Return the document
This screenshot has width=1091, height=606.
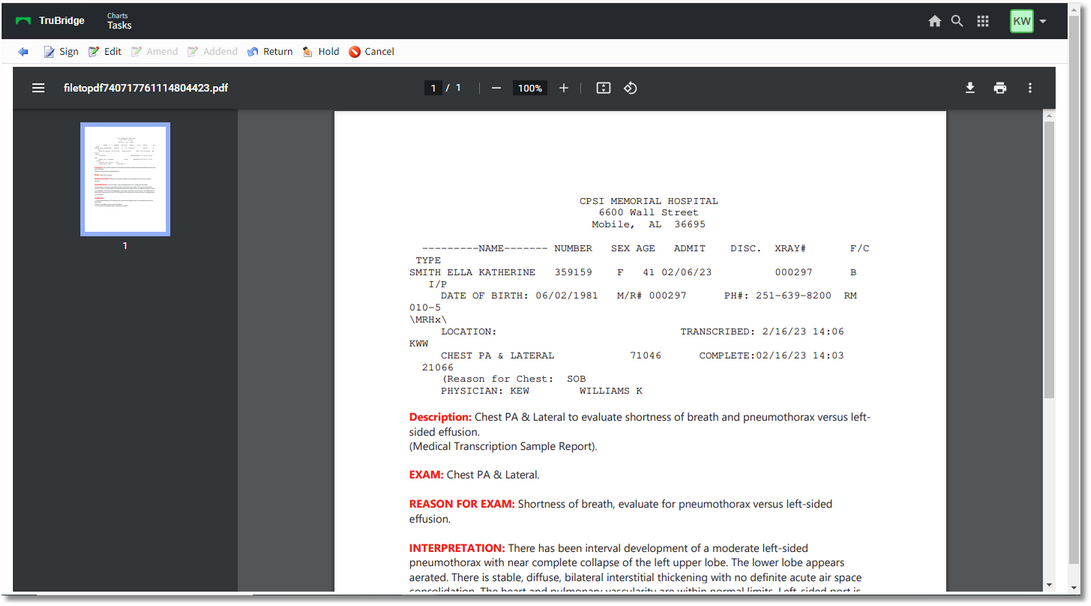pyautogui.click(x=270, y=51)
